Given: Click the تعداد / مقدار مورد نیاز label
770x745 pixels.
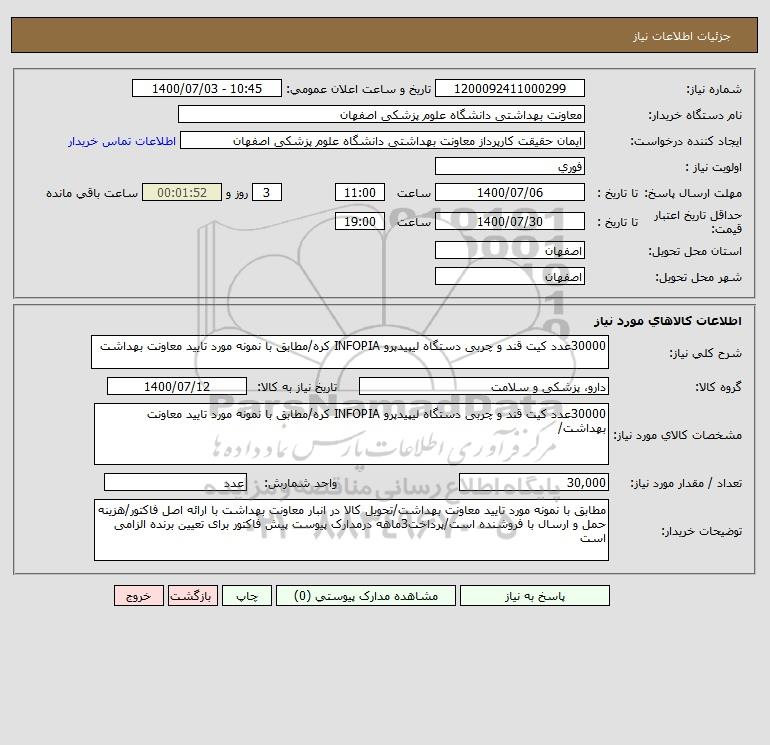Looking at the screenshot, I should tap(686, 484).
